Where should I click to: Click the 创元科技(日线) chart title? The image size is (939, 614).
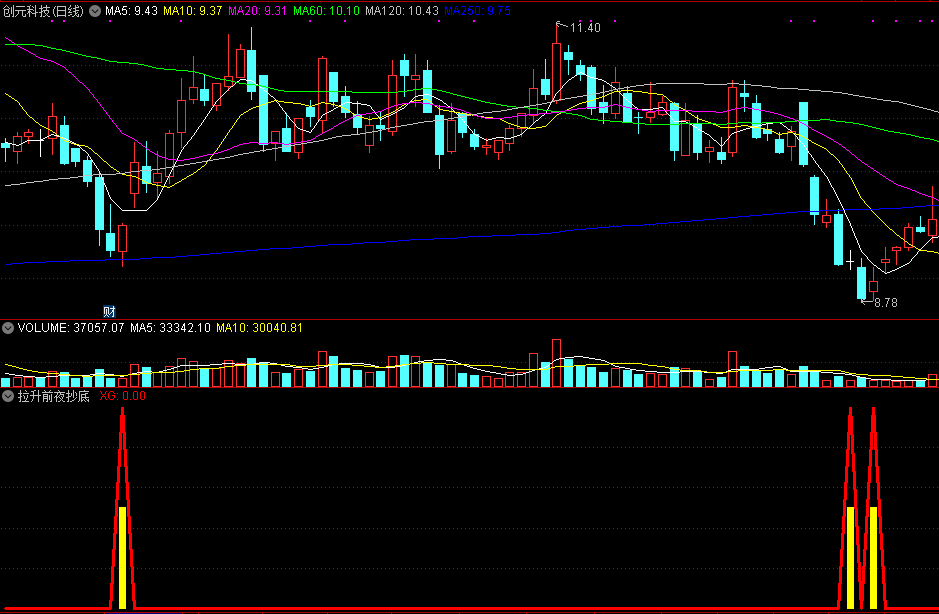pos(43,11)
